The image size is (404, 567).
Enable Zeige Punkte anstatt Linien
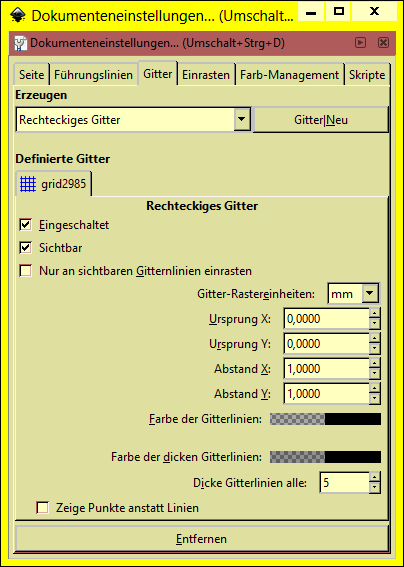tap(43, 508)
